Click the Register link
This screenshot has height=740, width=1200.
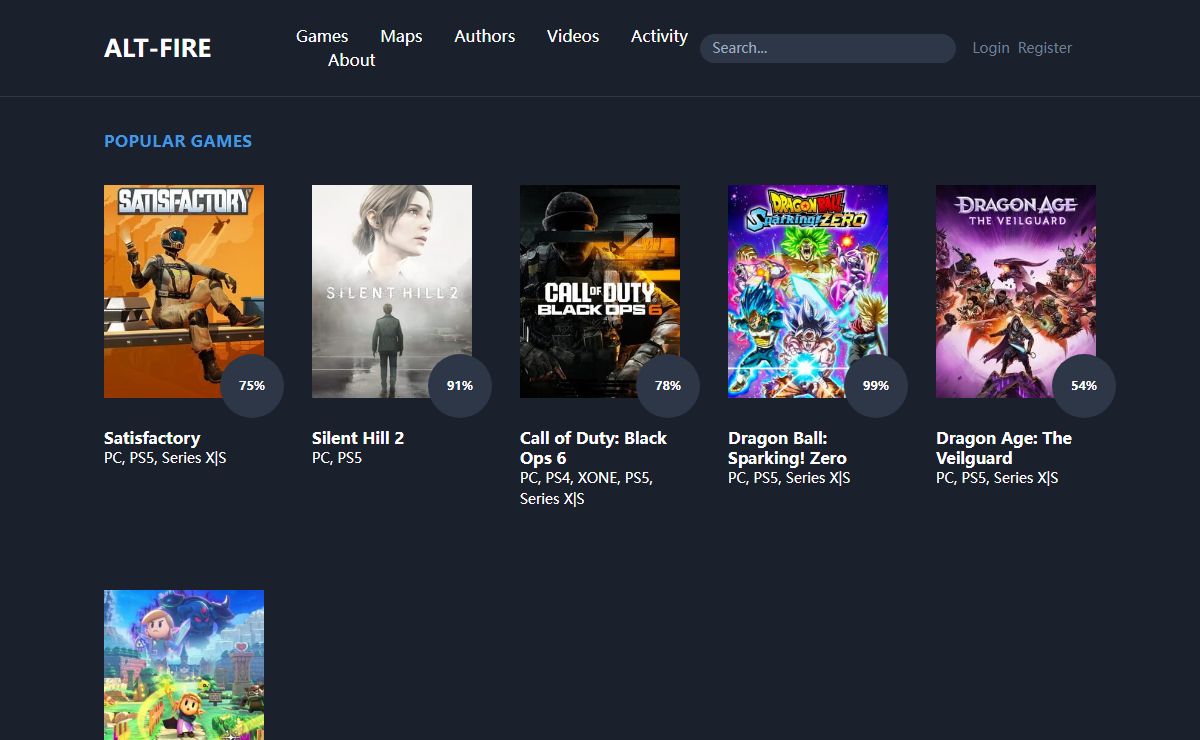click(1045, 48)
